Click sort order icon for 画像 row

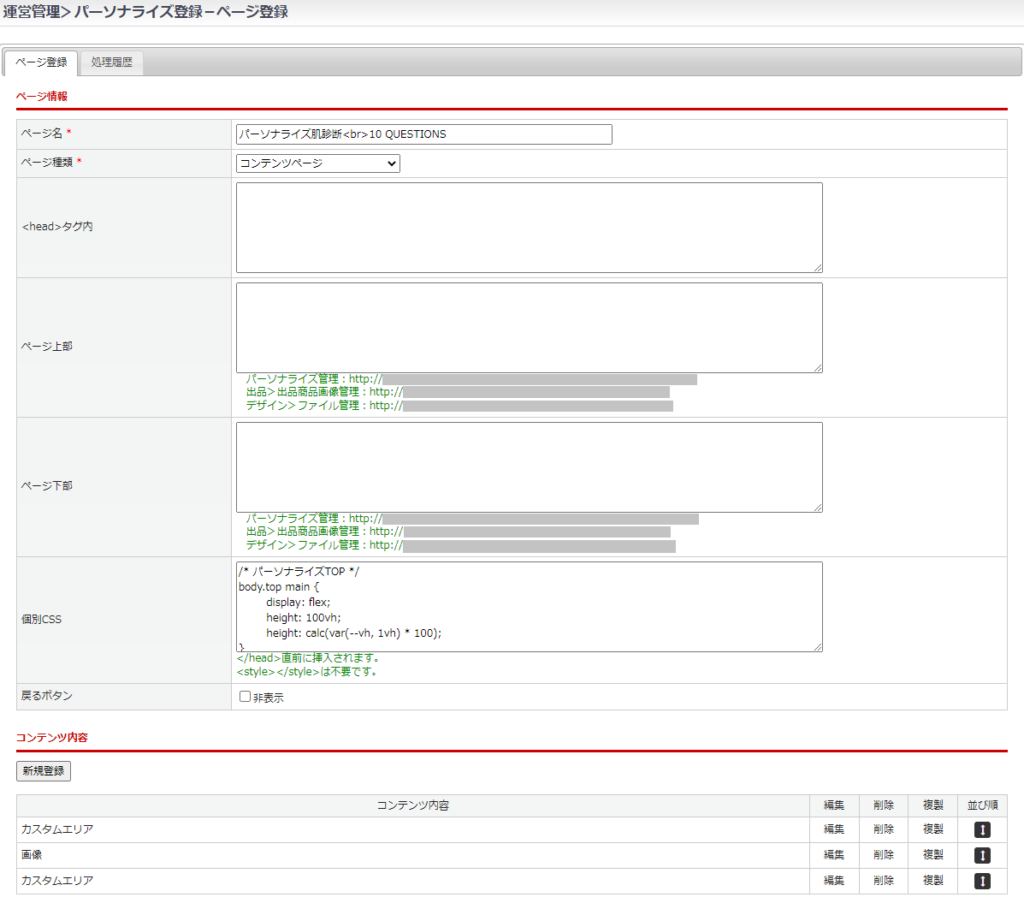click(x=982, y=855)
